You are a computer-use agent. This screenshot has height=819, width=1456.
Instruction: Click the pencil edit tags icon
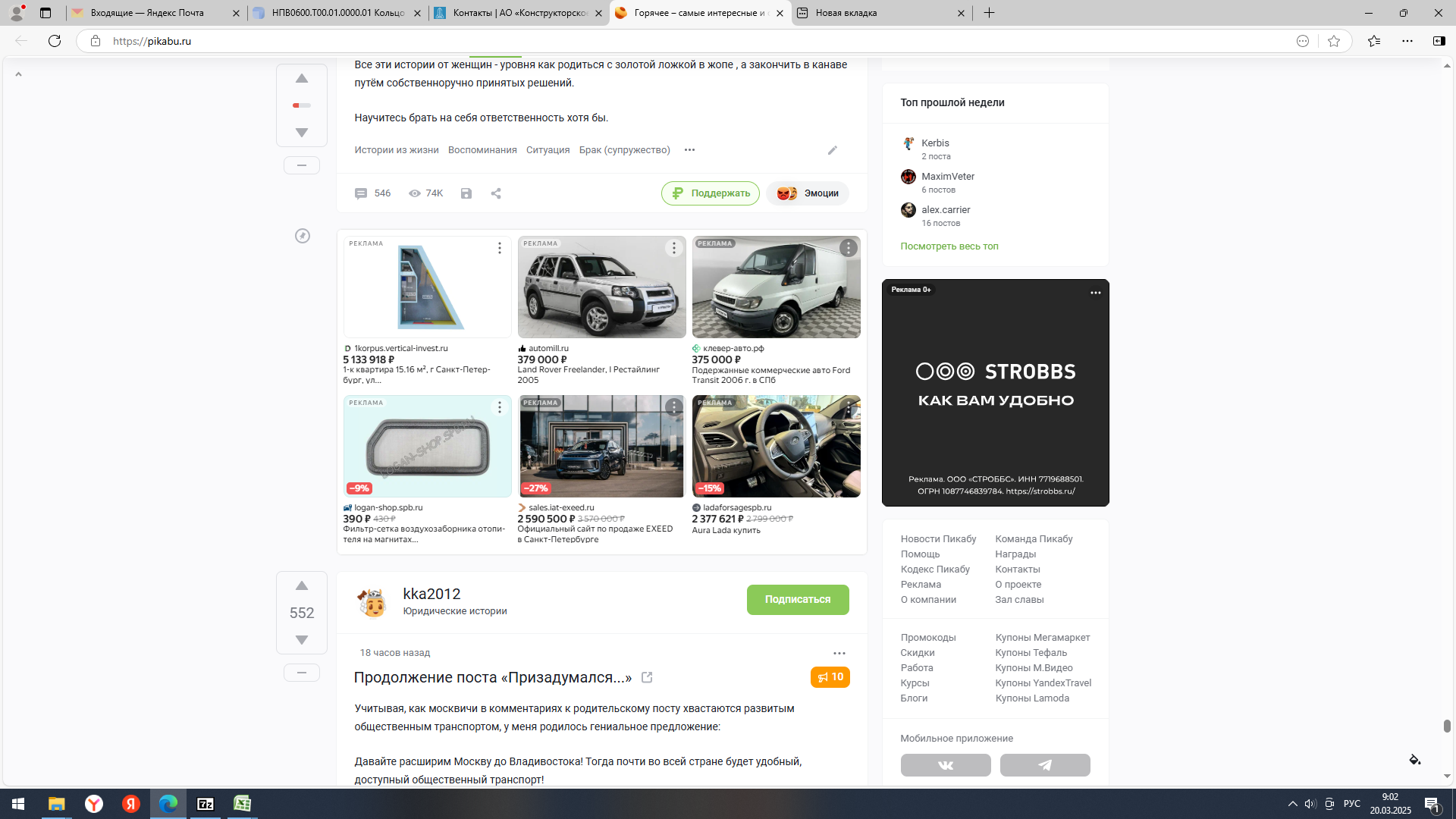[832, 150]
